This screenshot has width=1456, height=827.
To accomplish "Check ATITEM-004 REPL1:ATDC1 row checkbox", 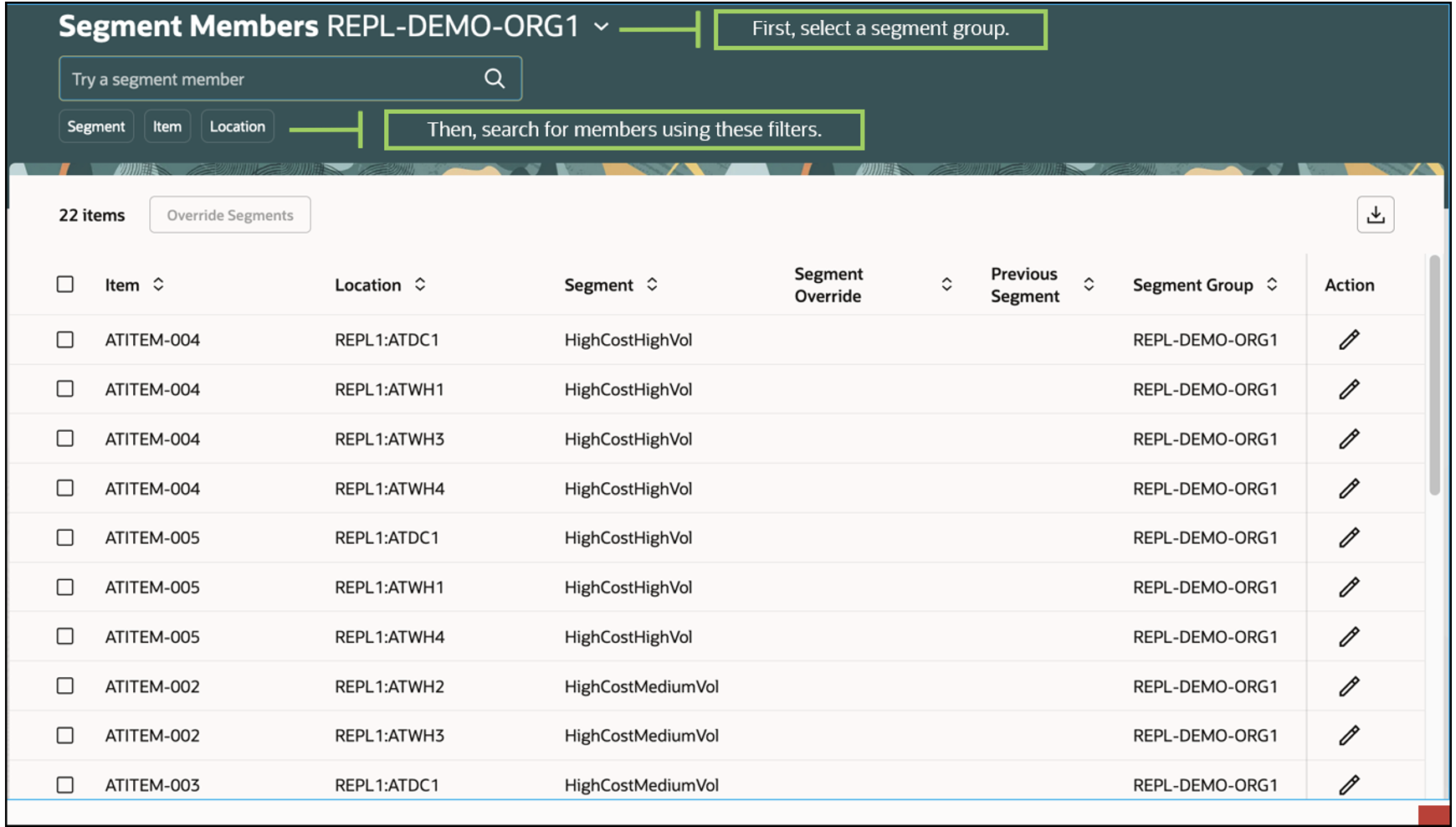I will click(x=65, y=340).
